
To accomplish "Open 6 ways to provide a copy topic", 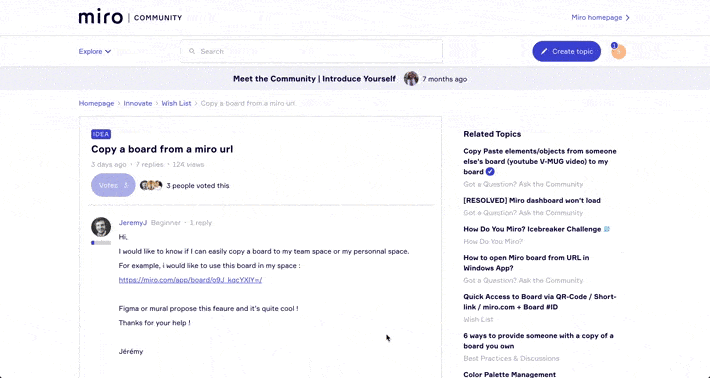I will pos(538,341).
